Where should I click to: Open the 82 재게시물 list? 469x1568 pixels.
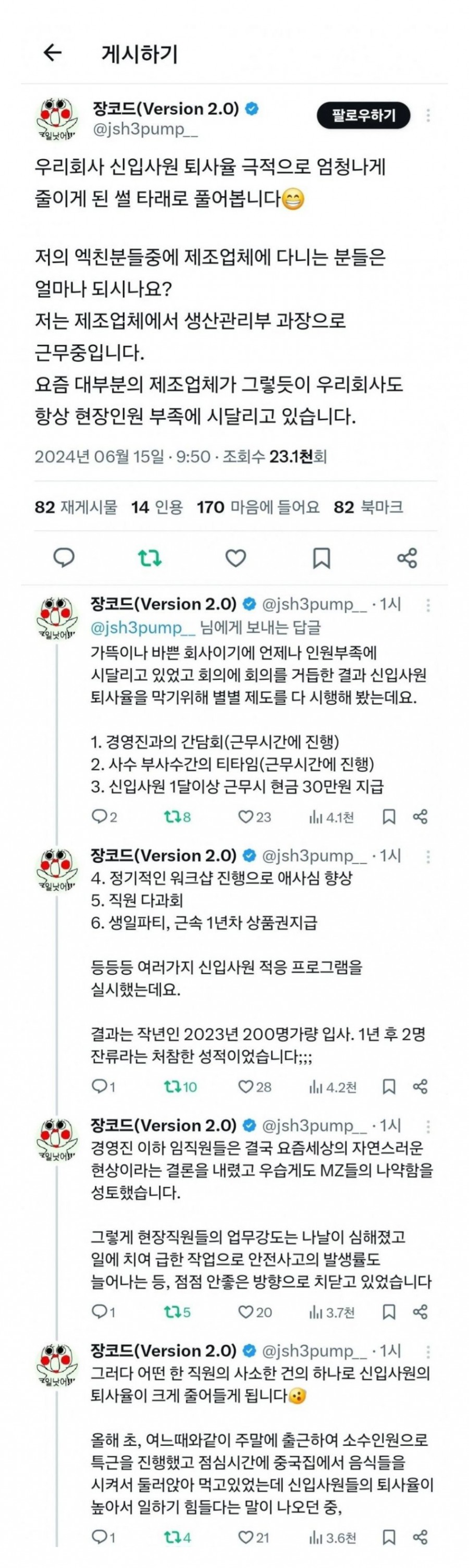click(x=76, y=507)
